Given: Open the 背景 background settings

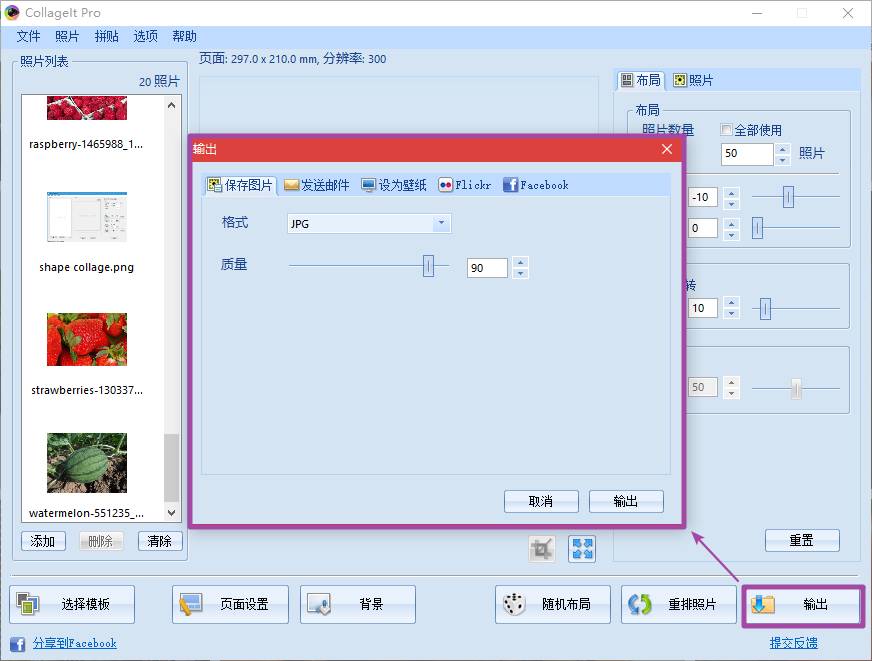Looking at the screenshot, I should click(x=358, y=604).
